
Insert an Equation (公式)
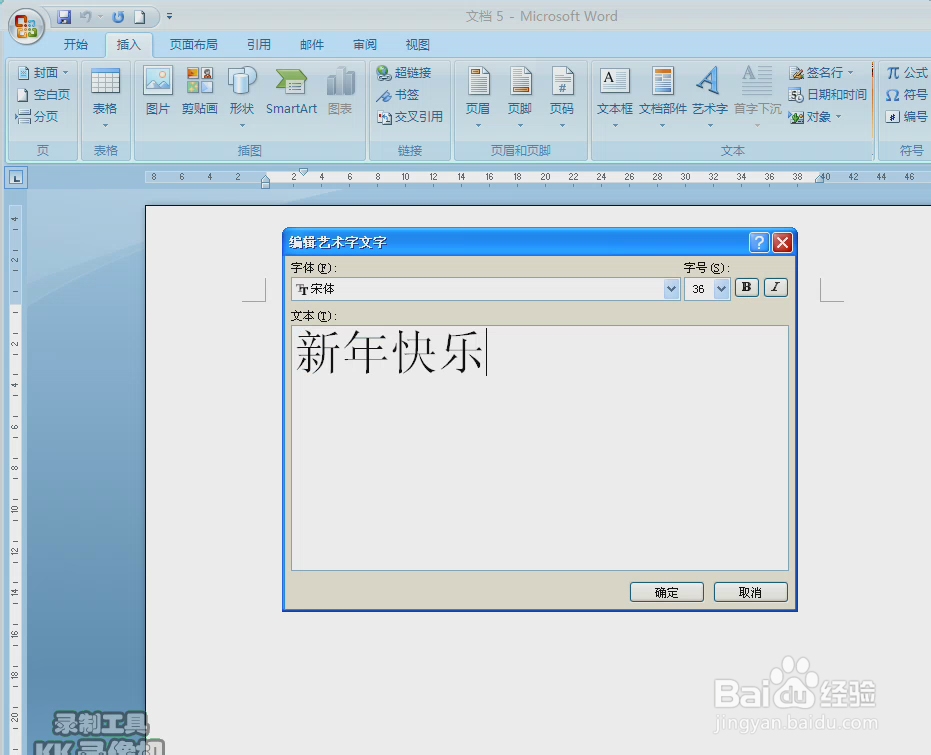pos(905,71)
